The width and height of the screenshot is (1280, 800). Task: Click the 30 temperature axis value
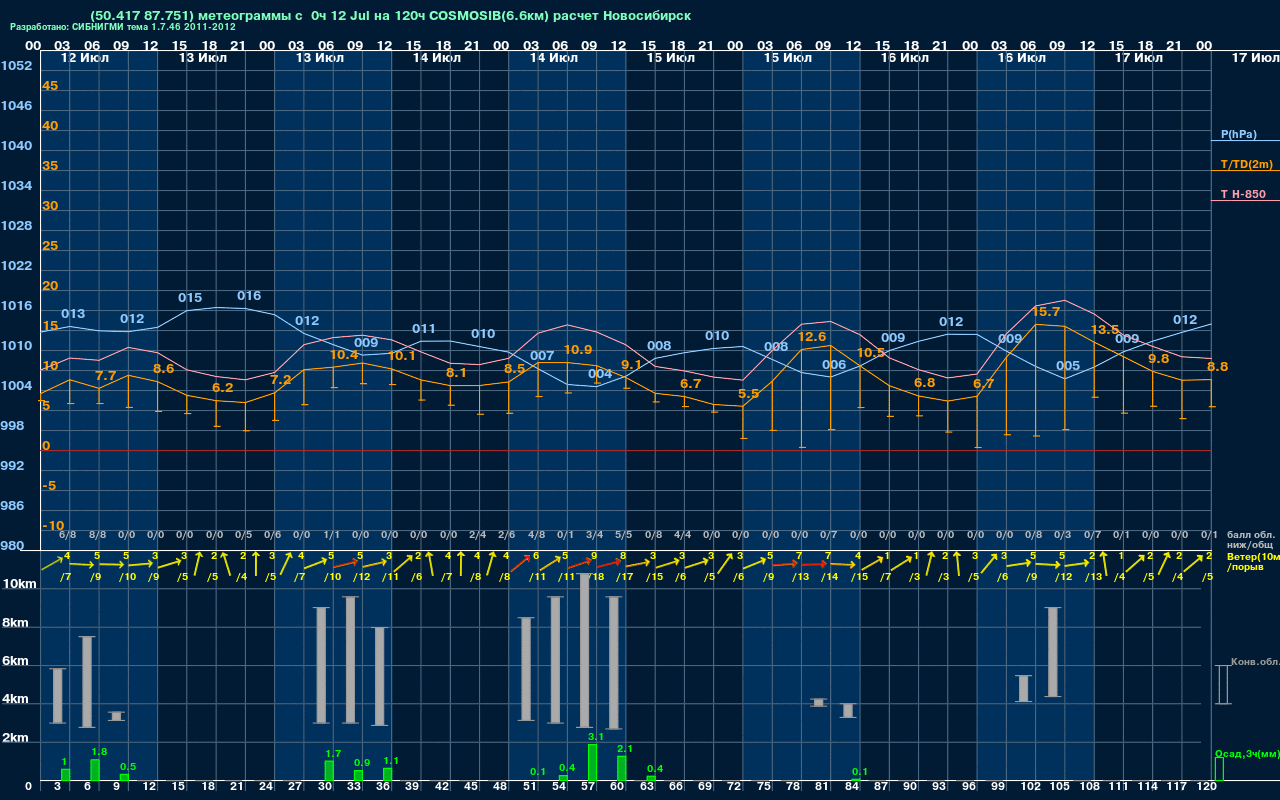(x=50, y=206)
